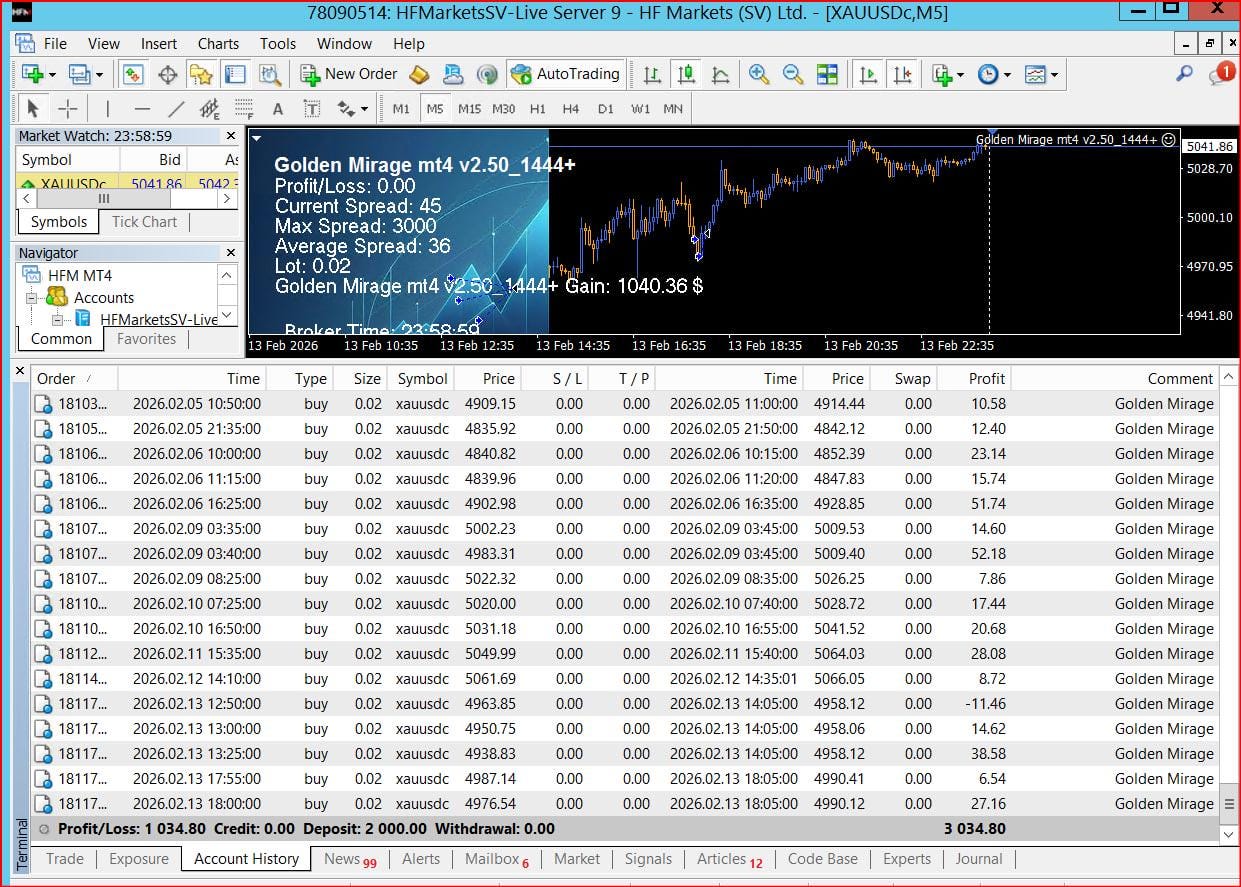Image resolution: width=1241 pixels, height=887 pixels.
Task: Switch timeframe to M1
Action: [401, 109]
